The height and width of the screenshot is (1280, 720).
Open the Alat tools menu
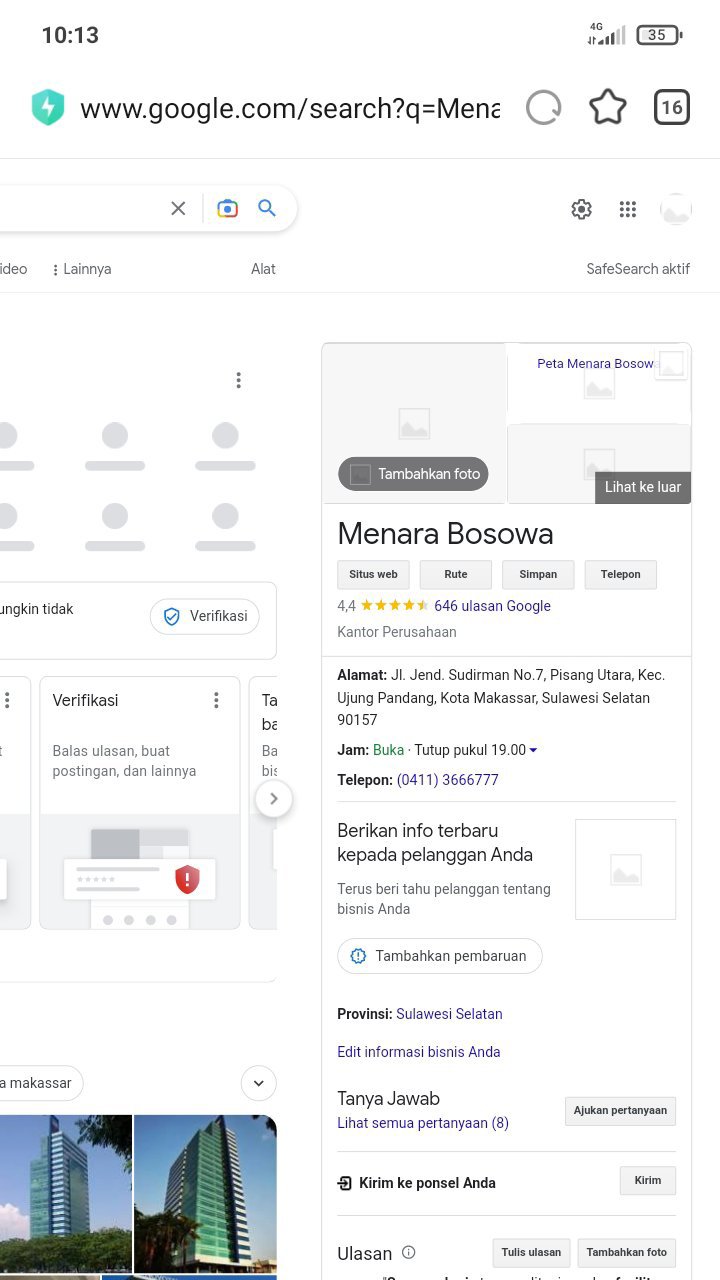click(x=263, y=269)
